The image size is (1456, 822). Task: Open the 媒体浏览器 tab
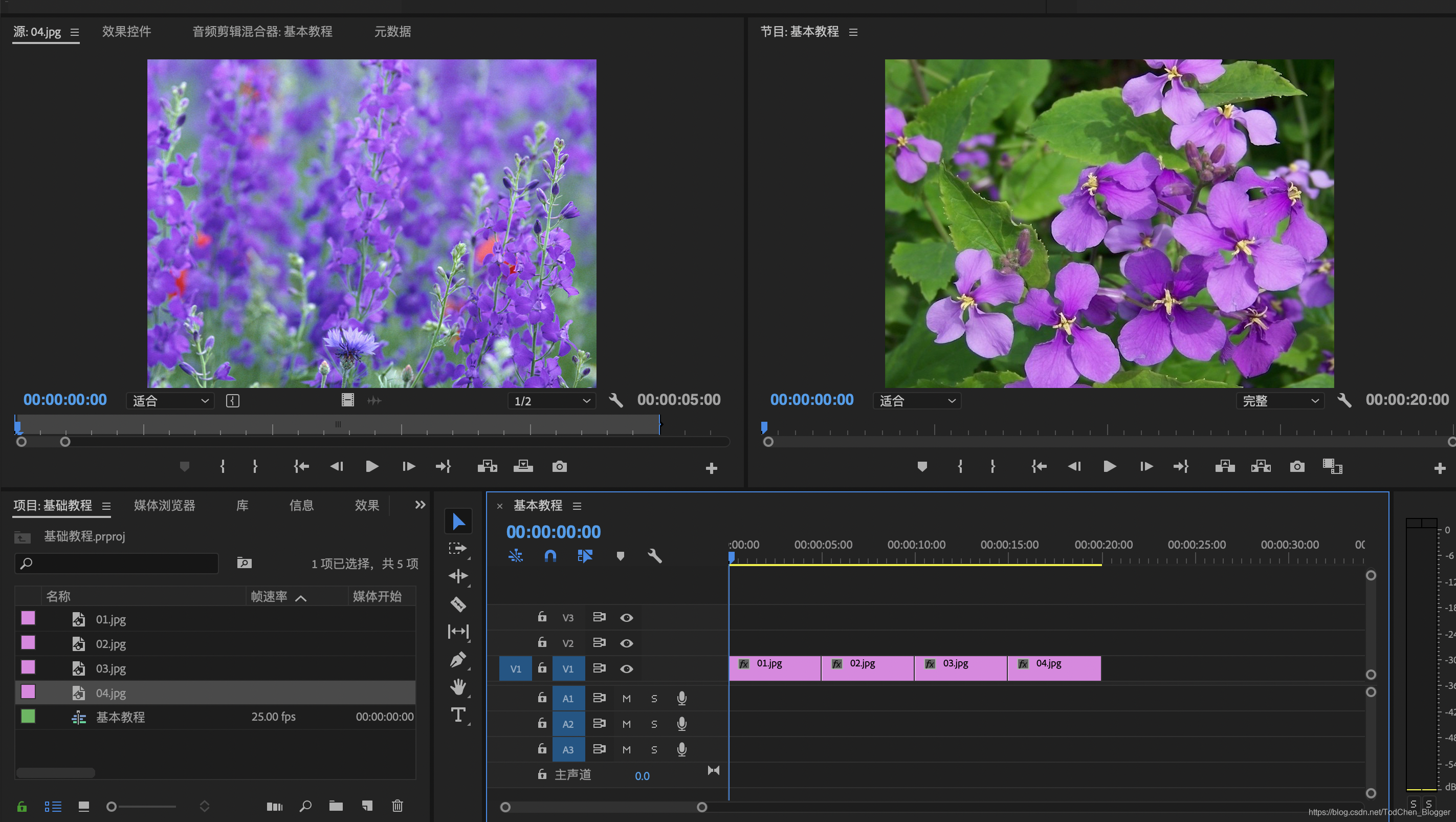[165, 505]
